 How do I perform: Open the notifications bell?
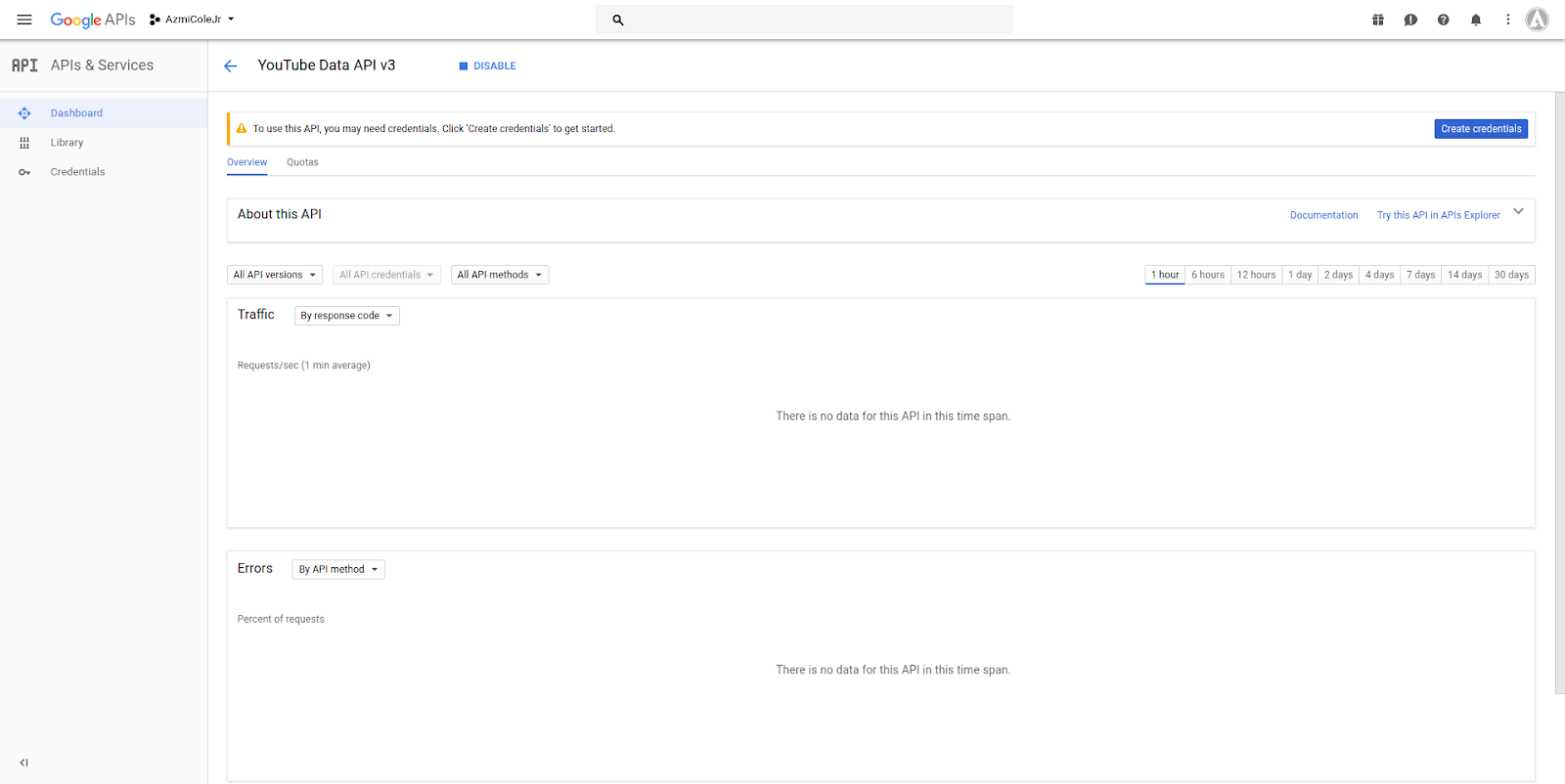1476,20
